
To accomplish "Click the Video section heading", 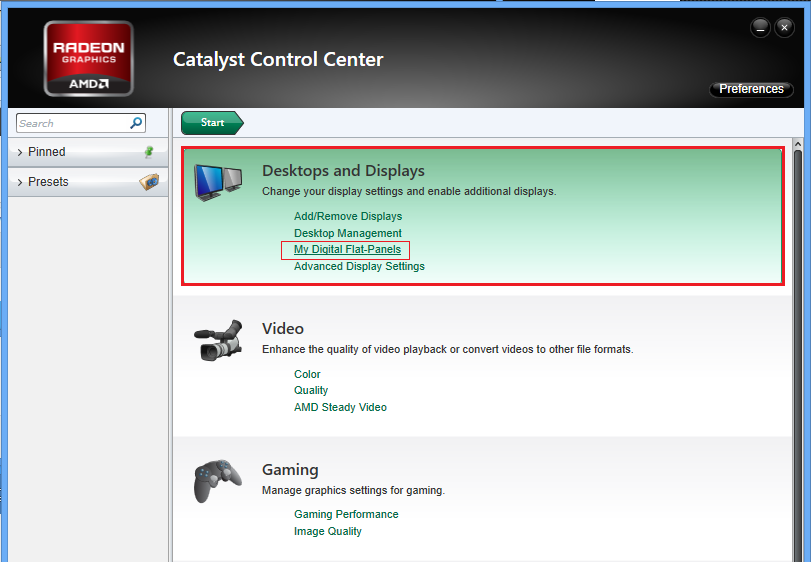I will coord(283,329).
